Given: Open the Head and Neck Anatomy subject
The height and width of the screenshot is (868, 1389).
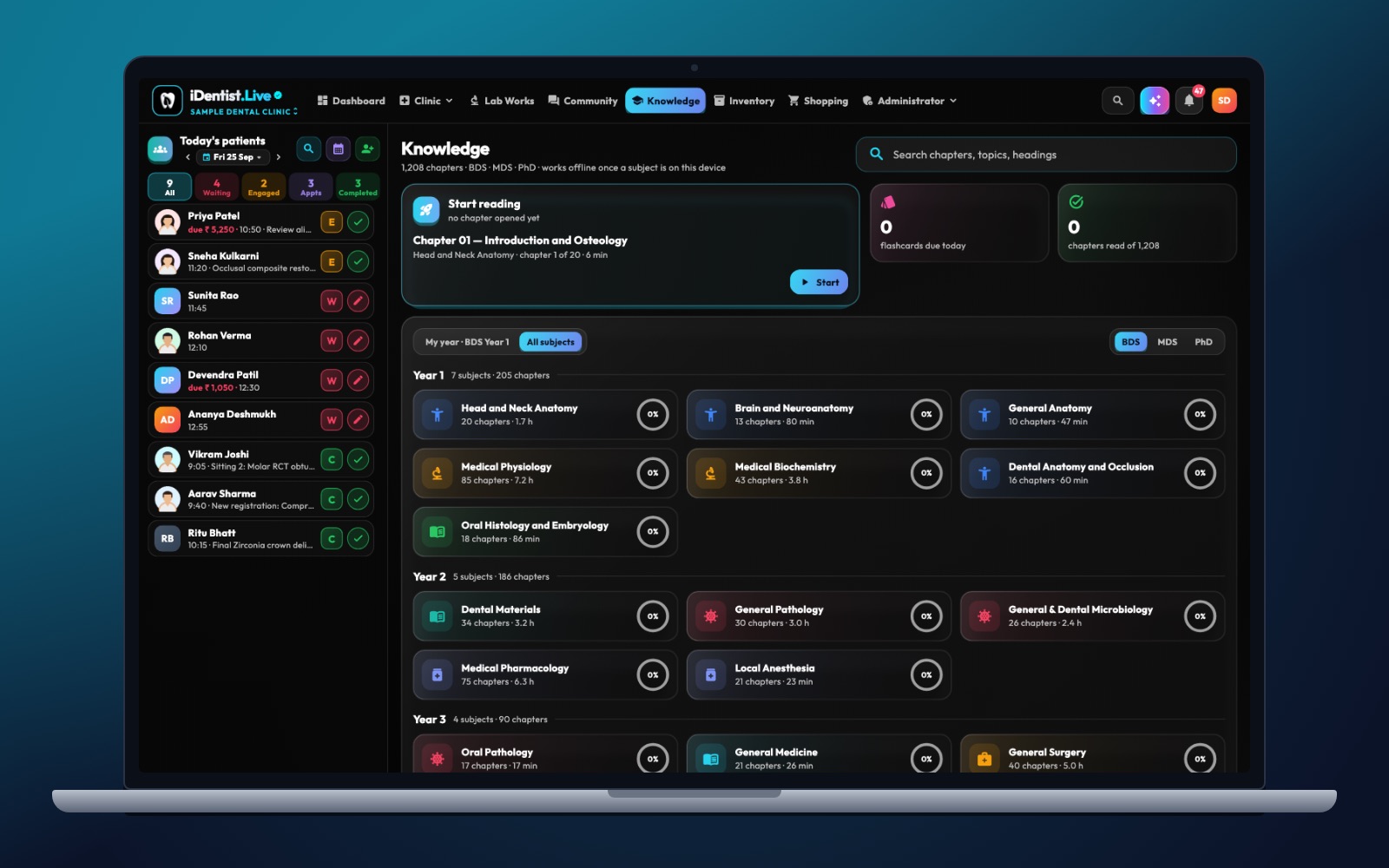Looking at the screenshot, I should (x=545, y=415).
